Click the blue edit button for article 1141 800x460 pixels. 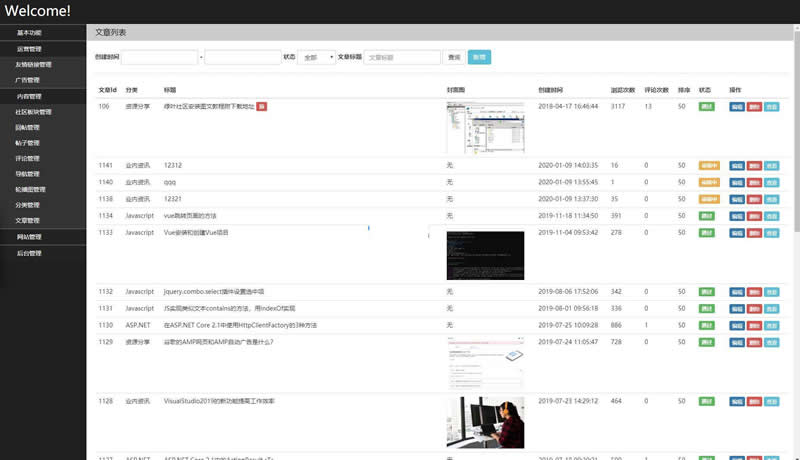736,165
